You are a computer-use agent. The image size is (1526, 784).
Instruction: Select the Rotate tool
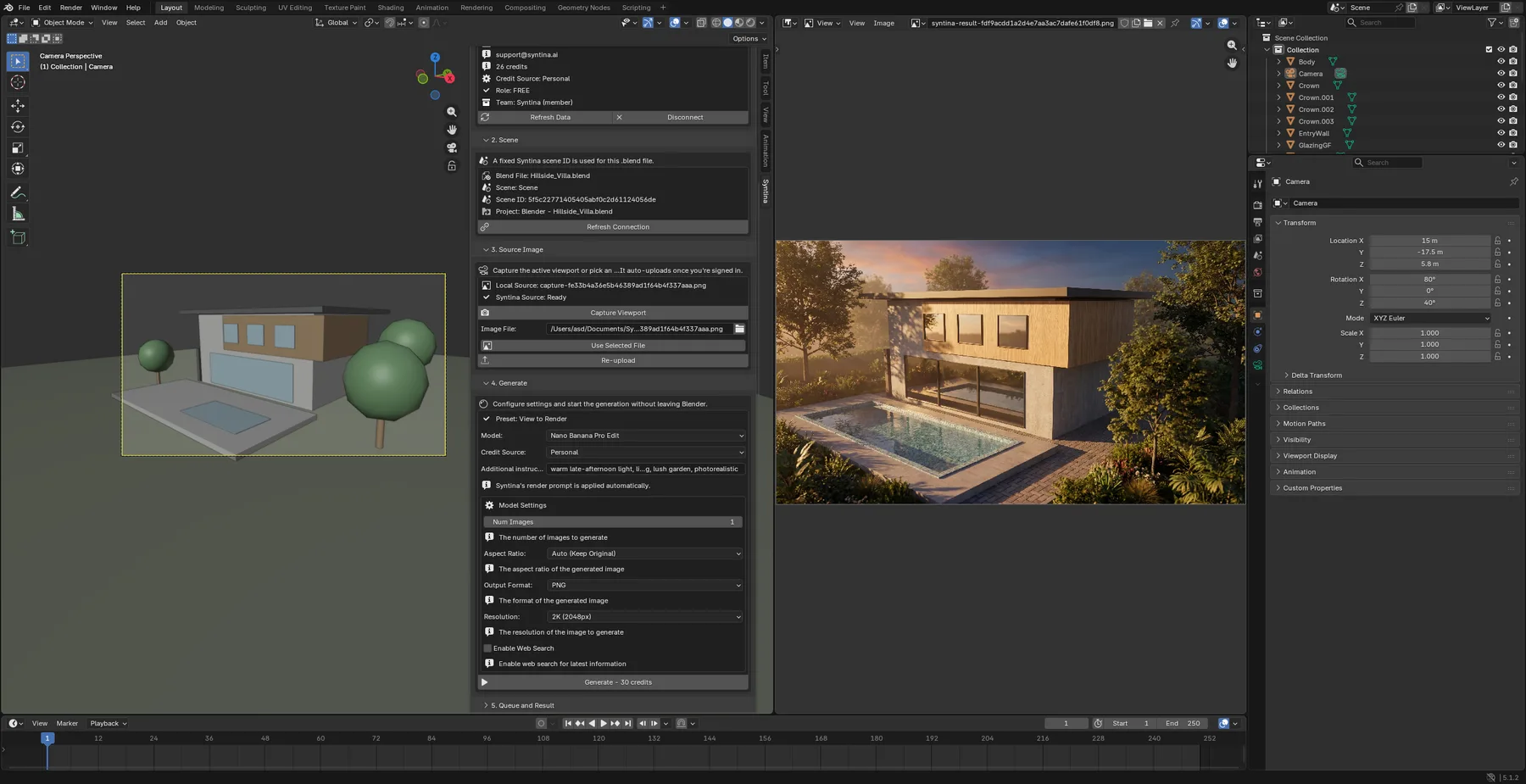pyautogui.click(x=18, y=127)
